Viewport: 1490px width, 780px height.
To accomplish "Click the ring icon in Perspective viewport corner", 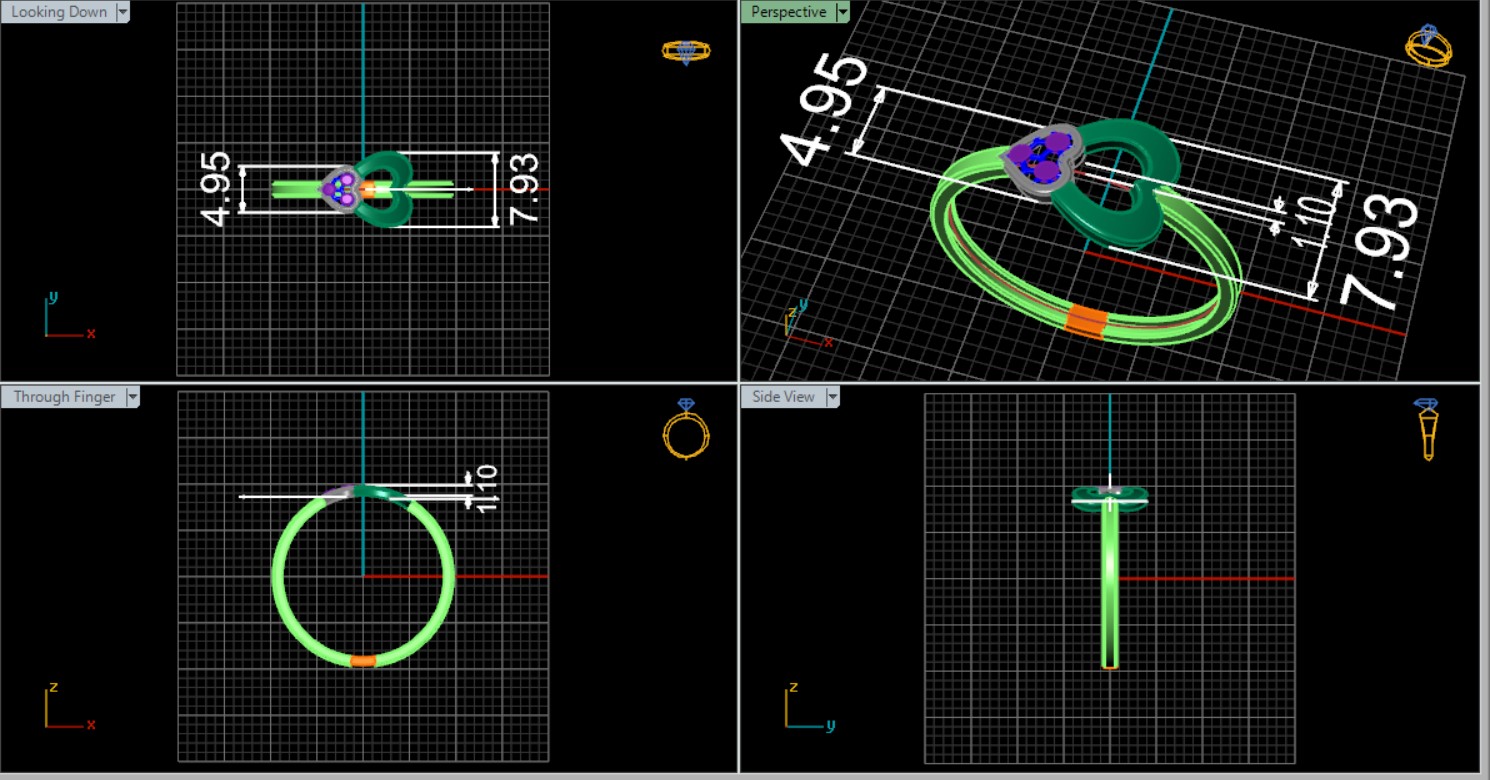I will [1429, 46].
